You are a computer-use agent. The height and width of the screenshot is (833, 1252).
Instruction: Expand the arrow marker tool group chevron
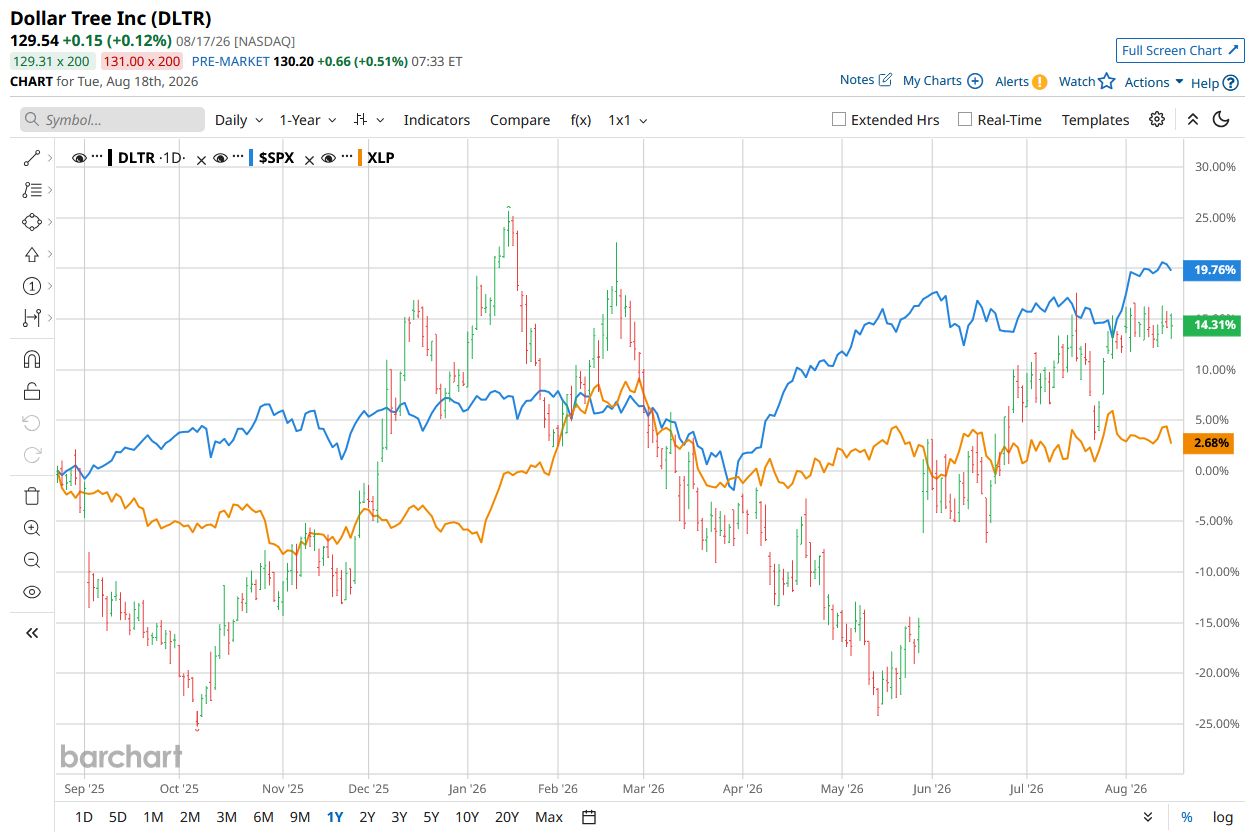50,254
